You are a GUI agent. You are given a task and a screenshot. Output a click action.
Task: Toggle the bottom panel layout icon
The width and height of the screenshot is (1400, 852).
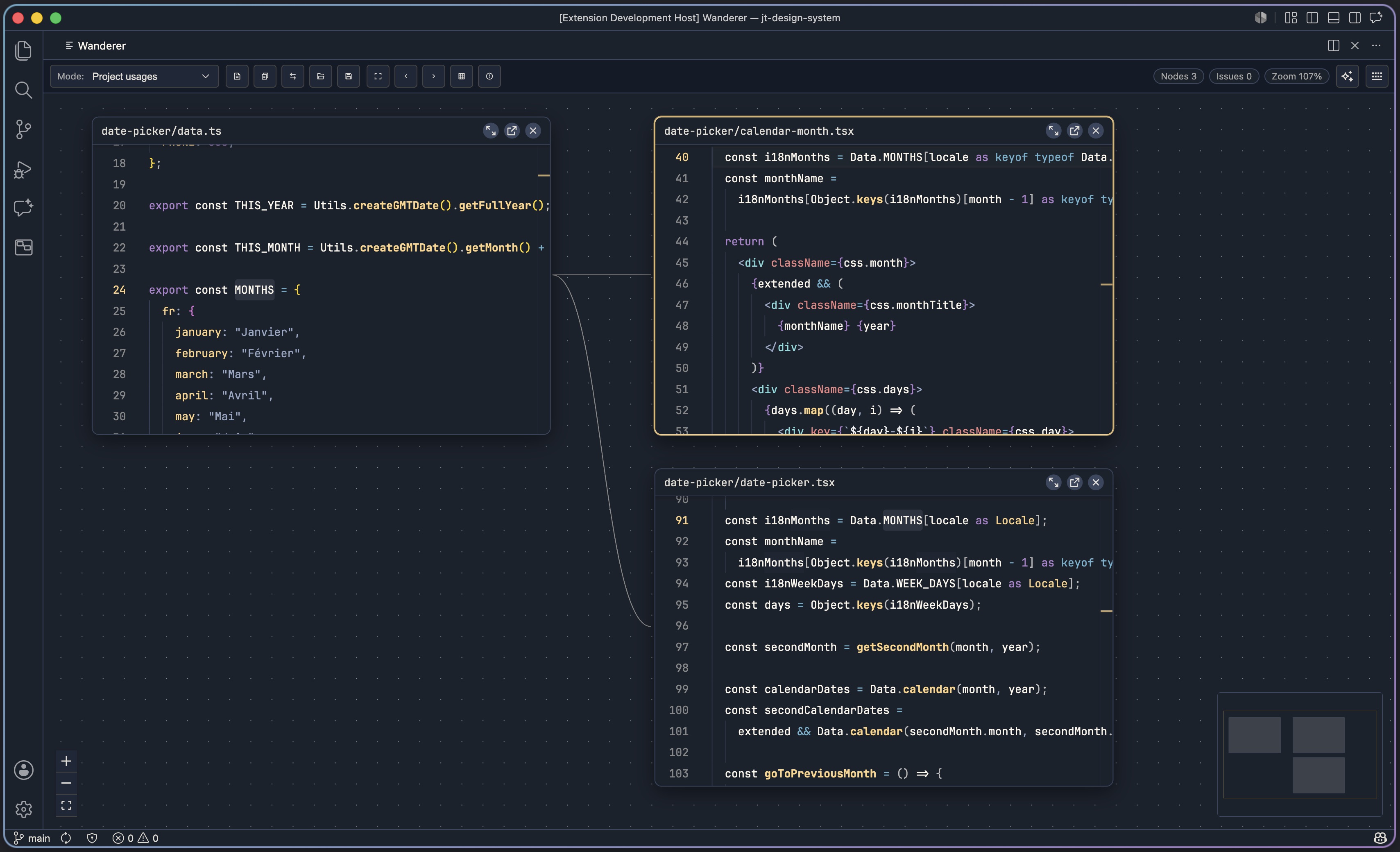[1334, 18]
